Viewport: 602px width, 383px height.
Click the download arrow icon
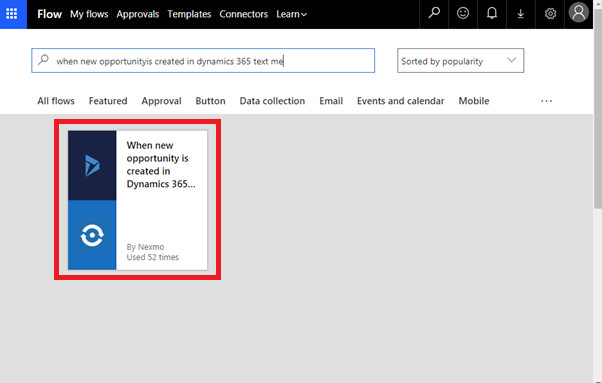pyautogui.click(x=521, y=13)
